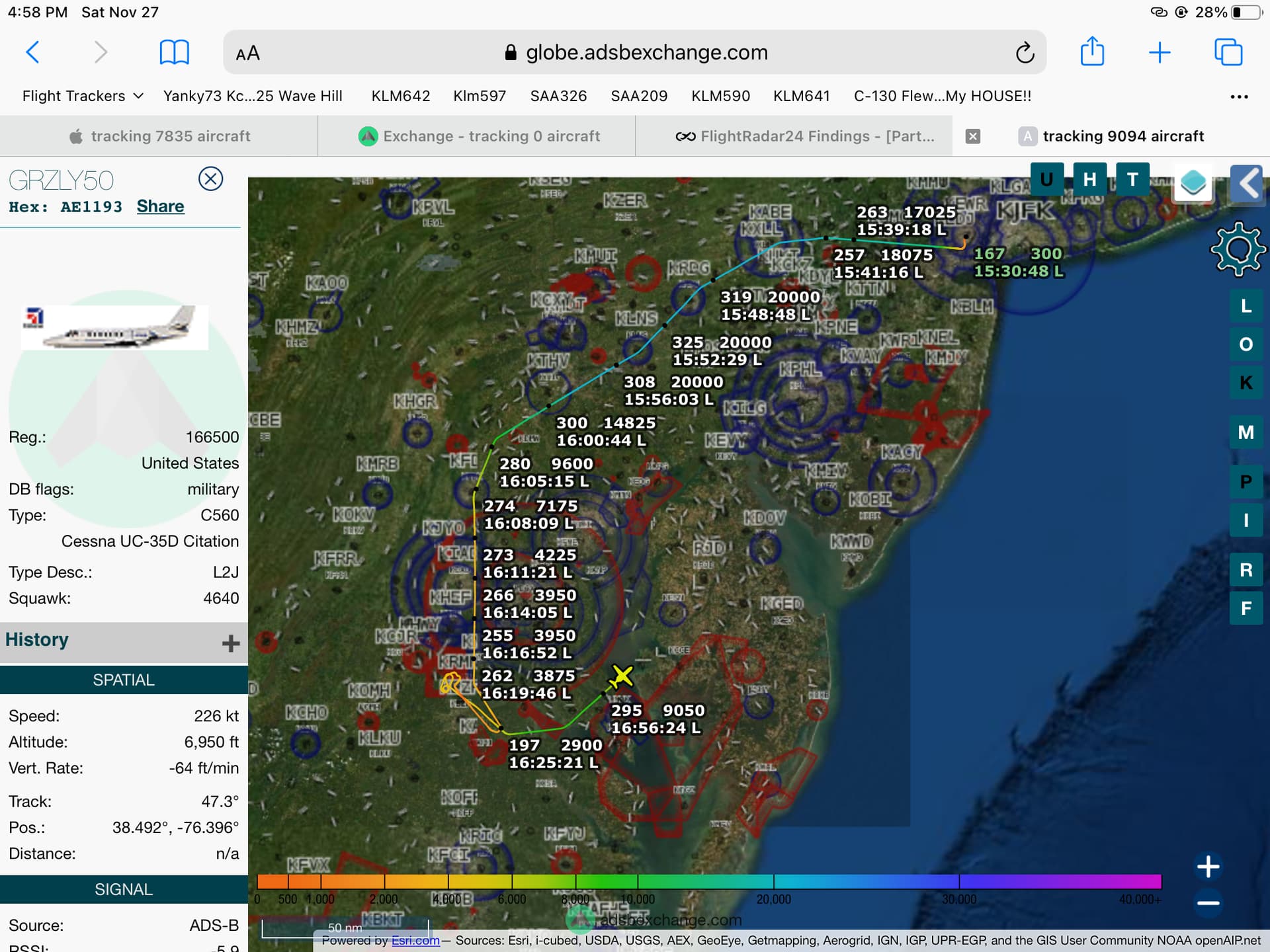Toggle the K map option button
The image size is (1270, 952).
(1246, 383)
